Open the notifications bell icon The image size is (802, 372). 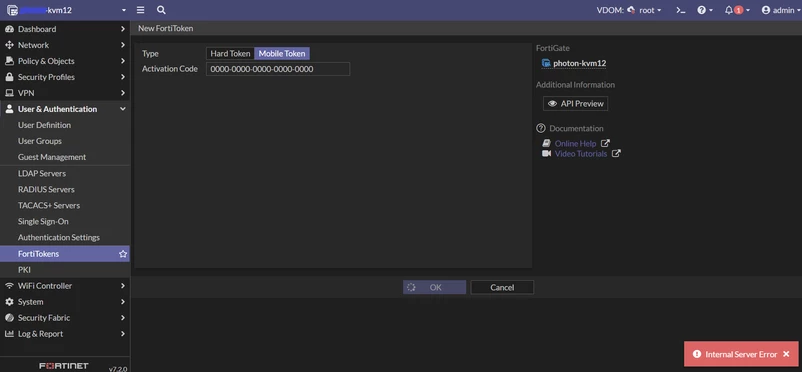click(x=729, y=10)
